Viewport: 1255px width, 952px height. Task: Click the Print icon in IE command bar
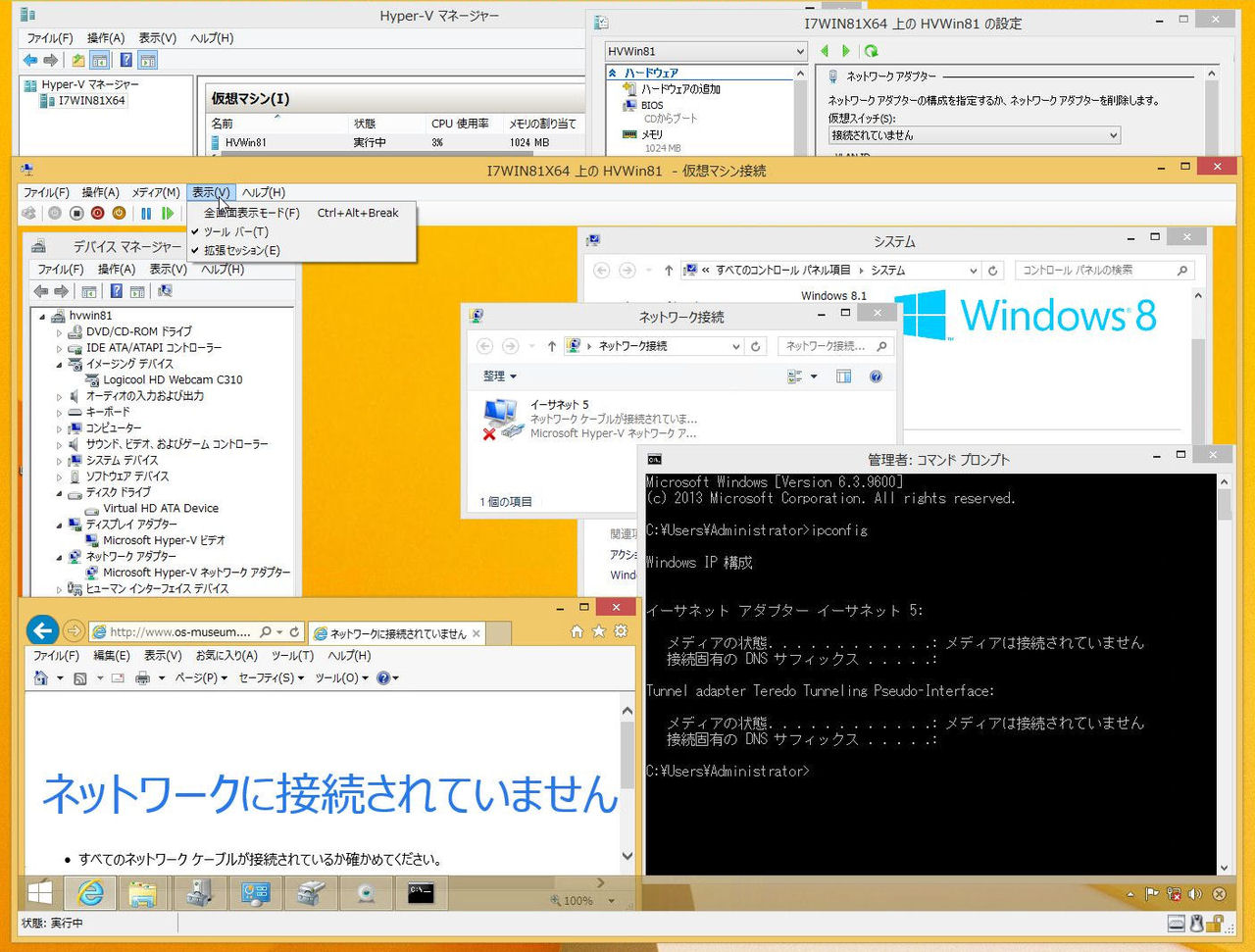click(x=142, y=678)
